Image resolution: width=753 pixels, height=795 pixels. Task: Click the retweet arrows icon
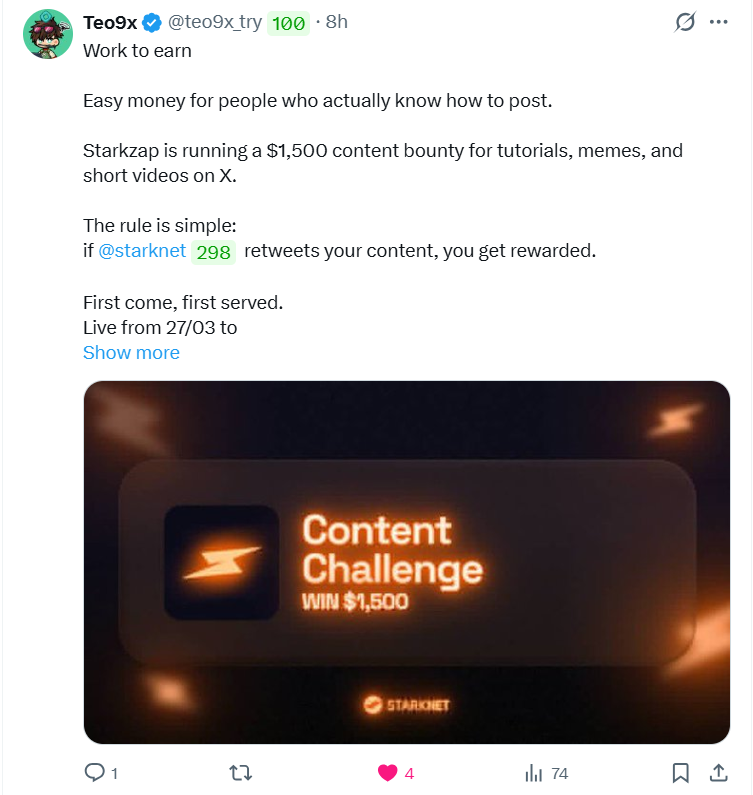[x=240, y=773]
